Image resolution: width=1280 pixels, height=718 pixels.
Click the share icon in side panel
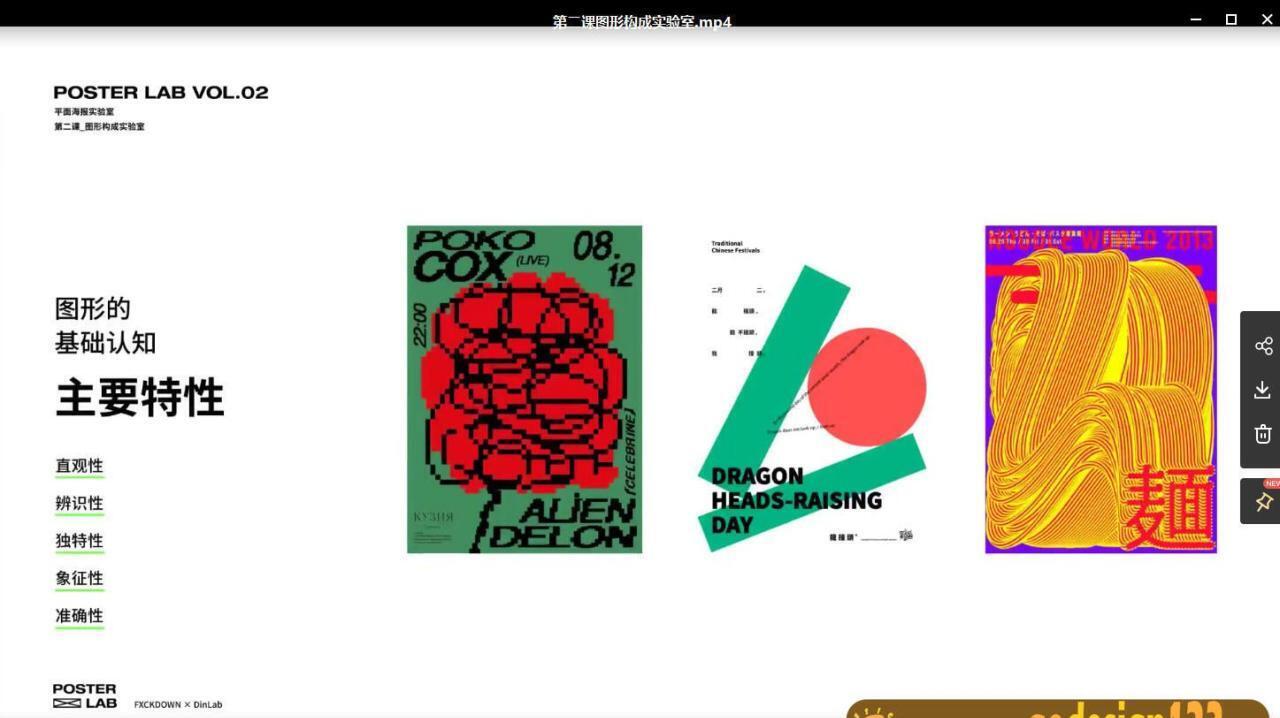(x=1263, y=346)
